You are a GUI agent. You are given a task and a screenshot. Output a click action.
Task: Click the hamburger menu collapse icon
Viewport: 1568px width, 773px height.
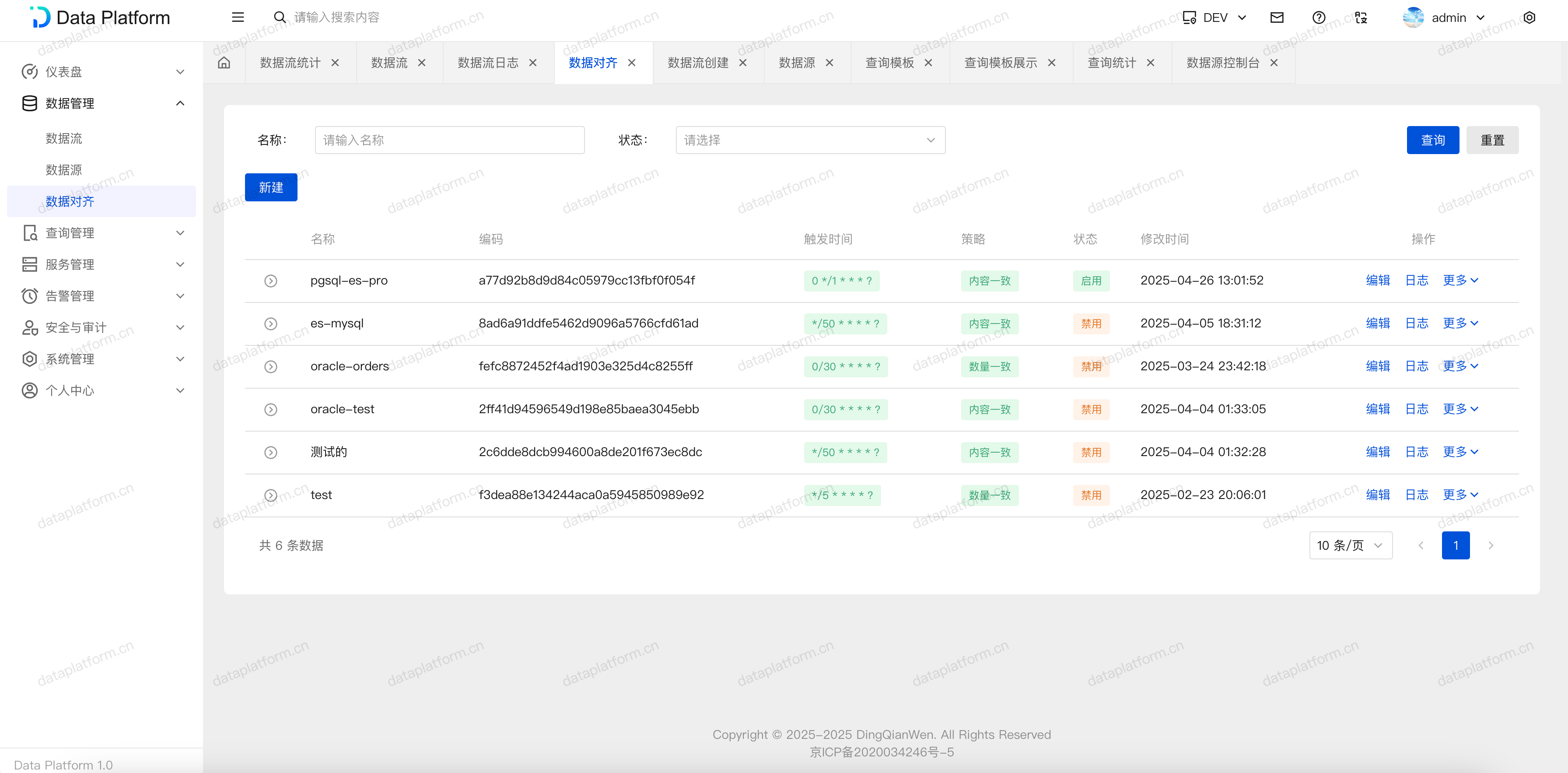point(238,18)
